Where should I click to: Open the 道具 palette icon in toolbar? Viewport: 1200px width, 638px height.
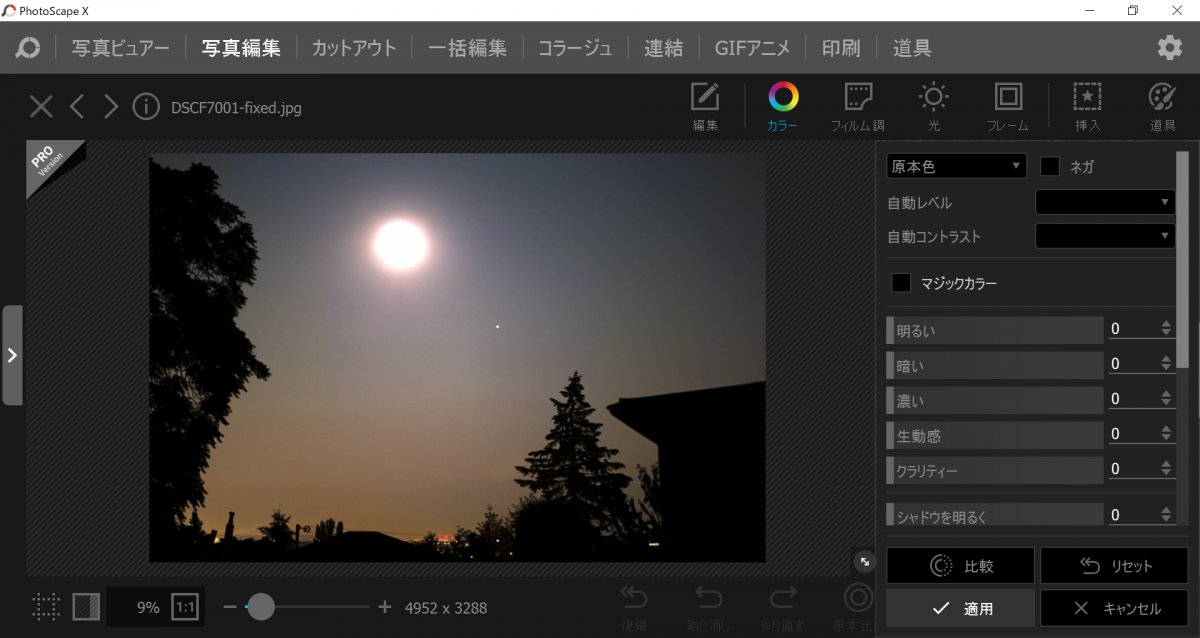coord(1162,98)
